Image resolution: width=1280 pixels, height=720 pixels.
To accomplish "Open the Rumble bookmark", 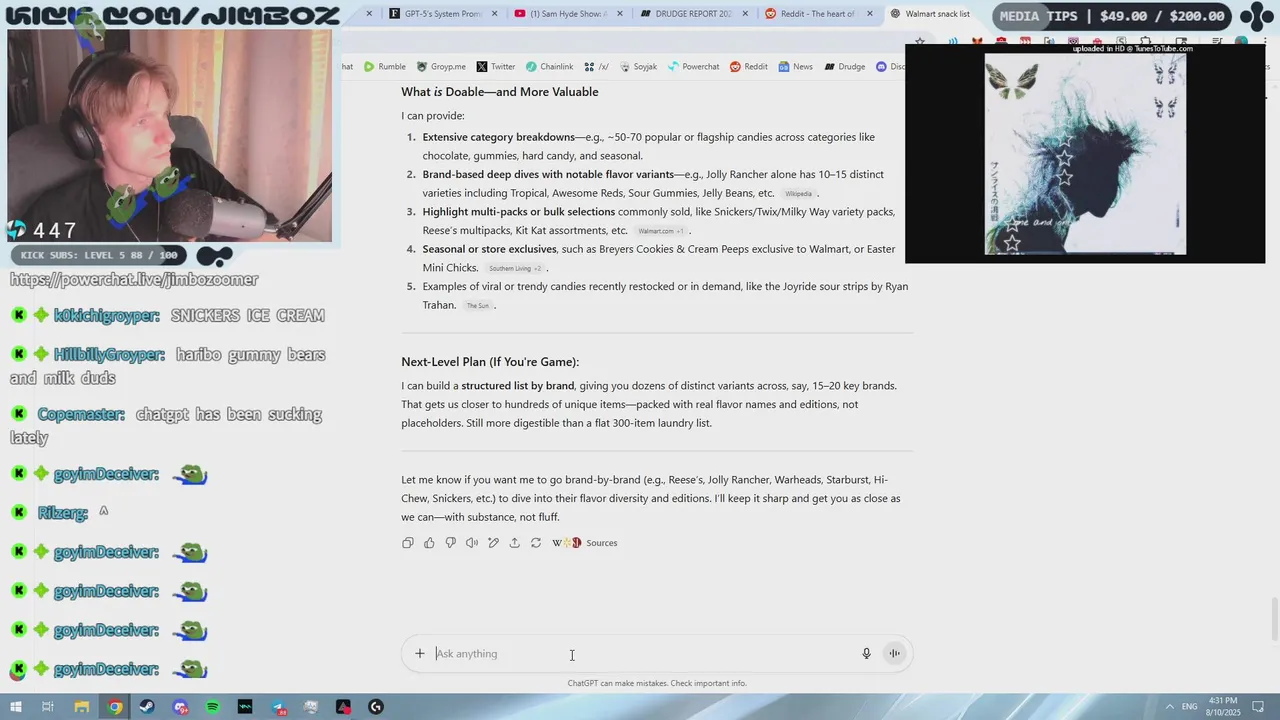I will [x=385, y=67].
